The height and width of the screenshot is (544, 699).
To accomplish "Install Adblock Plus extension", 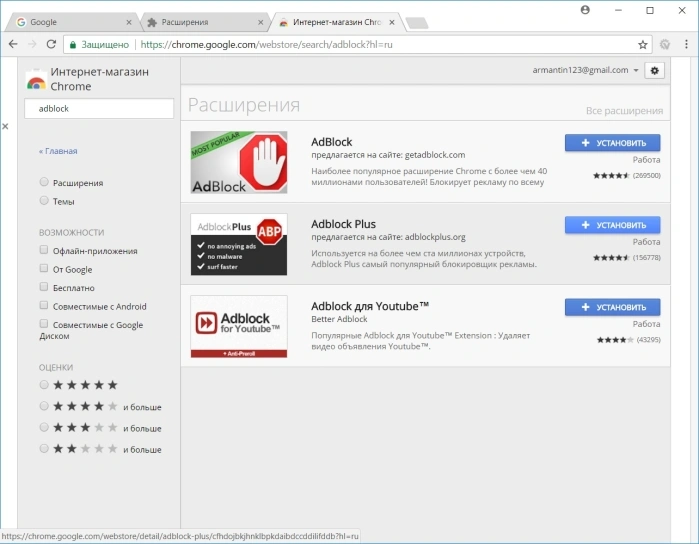I will [613, 225].
